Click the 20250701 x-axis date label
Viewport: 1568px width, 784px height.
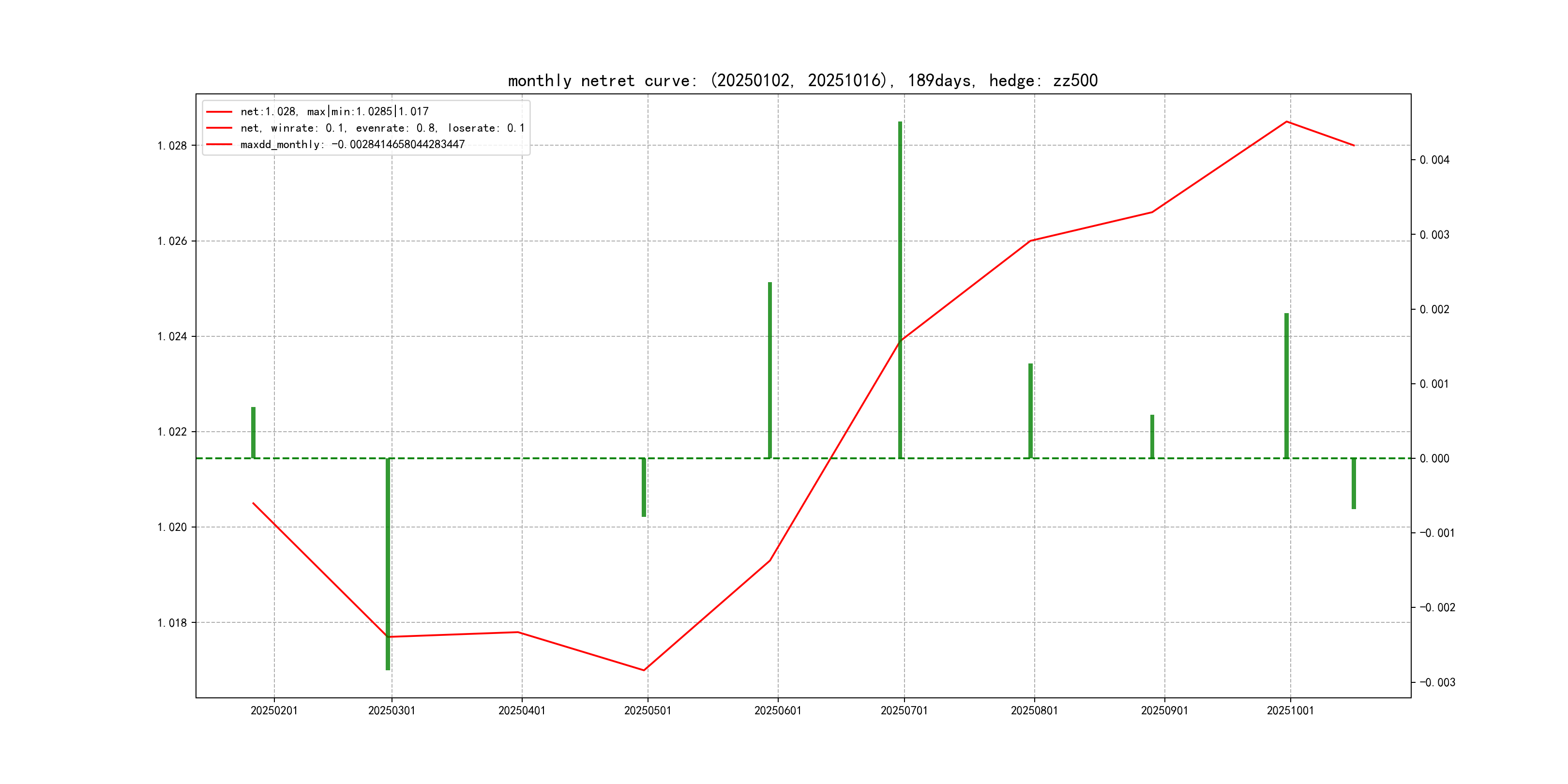pyautogui.click(x=904, y=710)
